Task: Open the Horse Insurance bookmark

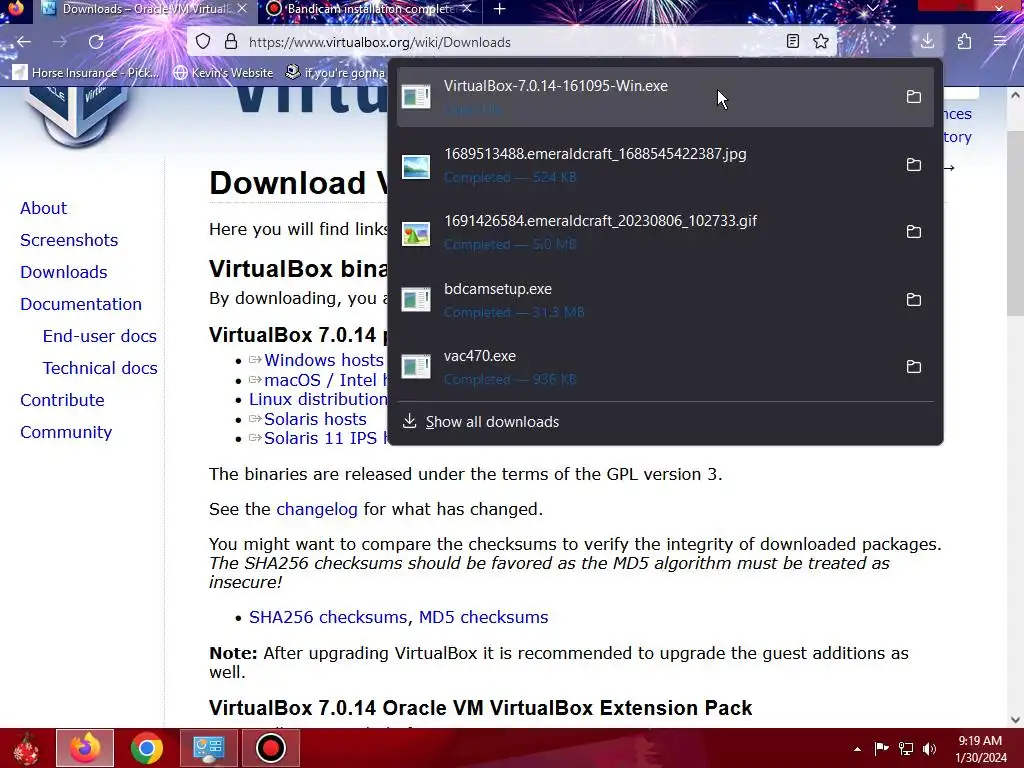Action: 86,72
